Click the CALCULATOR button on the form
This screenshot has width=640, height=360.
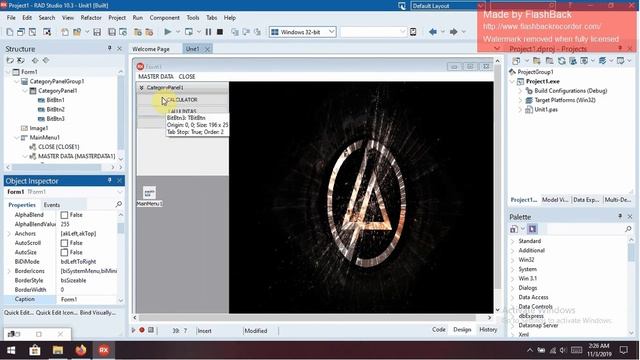pyautogui.click(x=182, y=100)
